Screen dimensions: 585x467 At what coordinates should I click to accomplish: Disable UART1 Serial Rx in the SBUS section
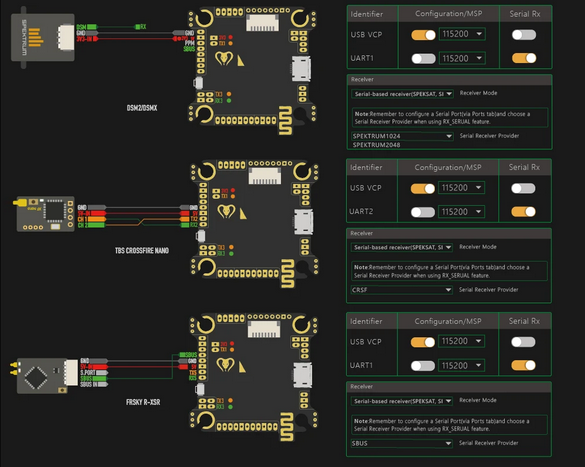pyautogui.click(x=523, y=366)
